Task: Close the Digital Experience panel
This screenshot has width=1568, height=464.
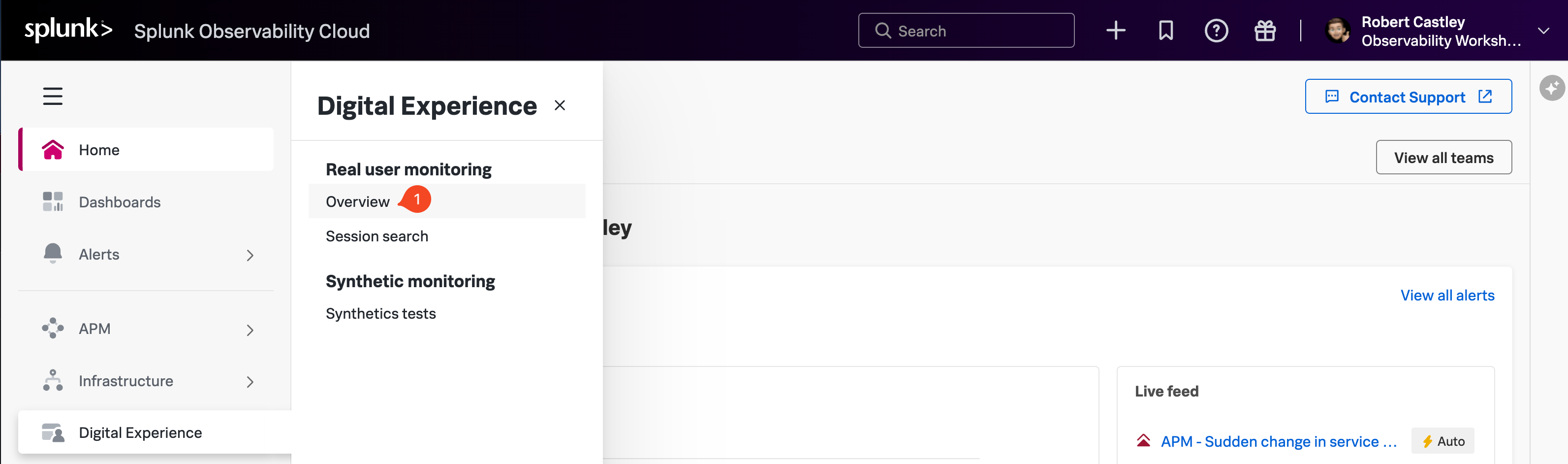Action: [x=560, y=105]
